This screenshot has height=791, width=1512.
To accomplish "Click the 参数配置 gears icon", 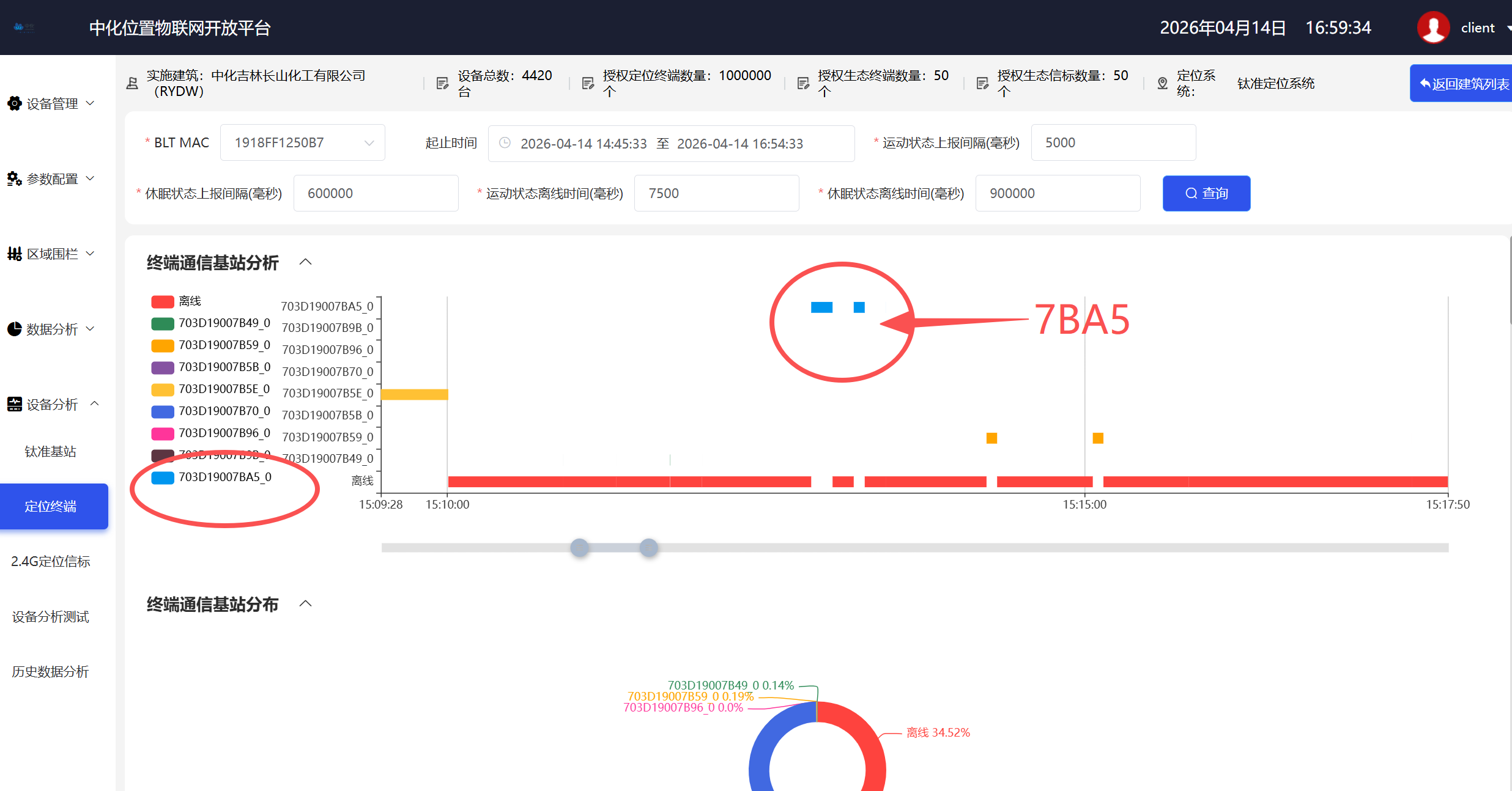I will 15,178.
